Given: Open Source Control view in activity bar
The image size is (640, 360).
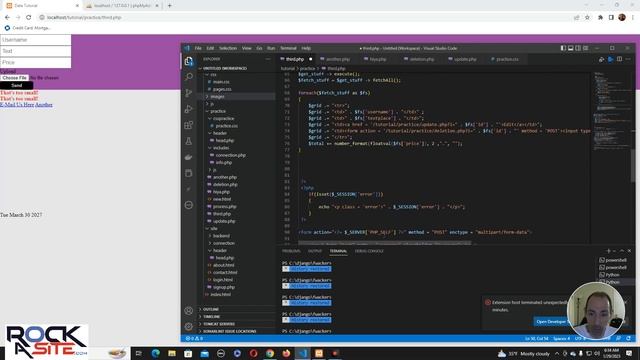Looking at the screenshot, I should pos(189,93).
